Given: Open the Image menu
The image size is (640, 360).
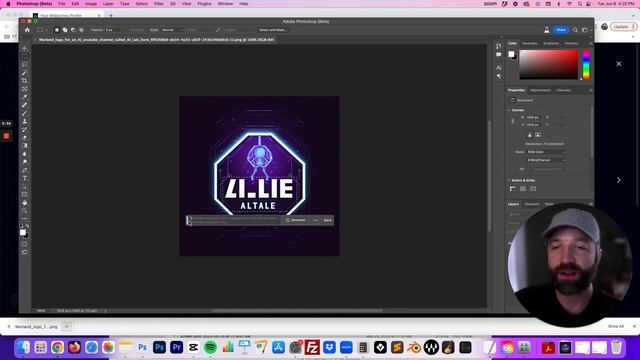Looking at the screenshot, I should [91, 4].
